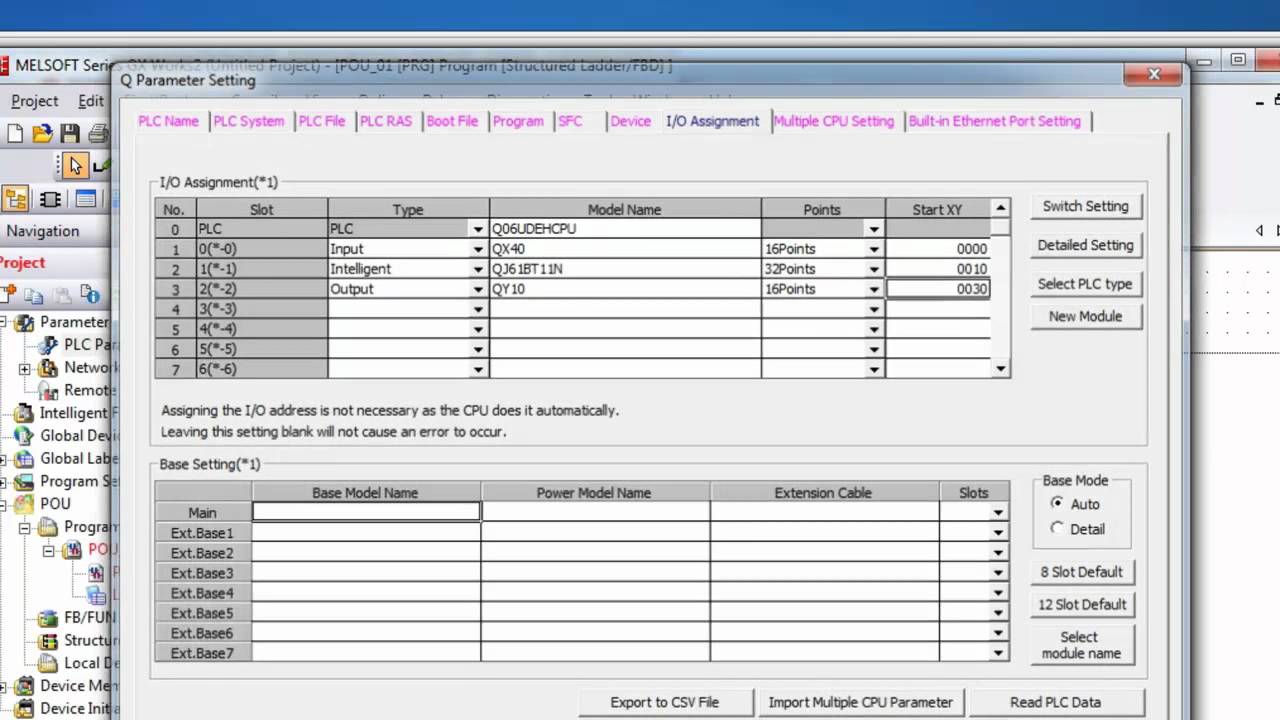Click Export to CSV File button
Screen dimensions: 1280x720
pyautogui.click(x=665, y=702)
